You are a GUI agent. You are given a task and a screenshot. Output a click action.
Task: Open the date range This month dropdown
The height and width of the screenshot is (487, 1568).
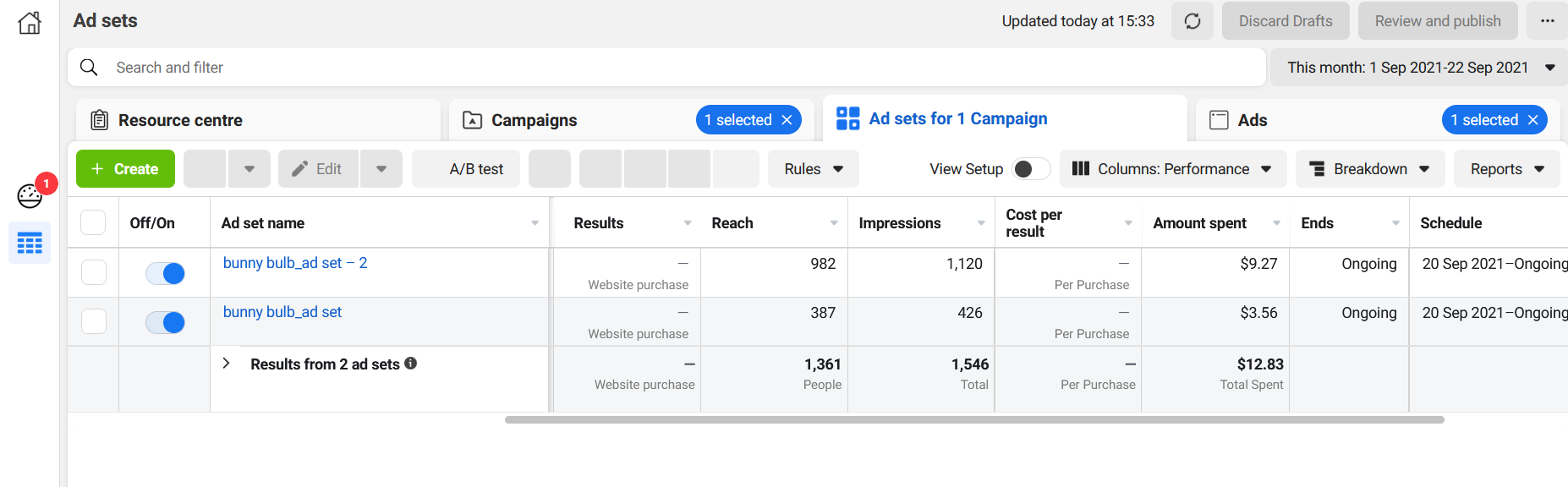tap(1420, 68)
